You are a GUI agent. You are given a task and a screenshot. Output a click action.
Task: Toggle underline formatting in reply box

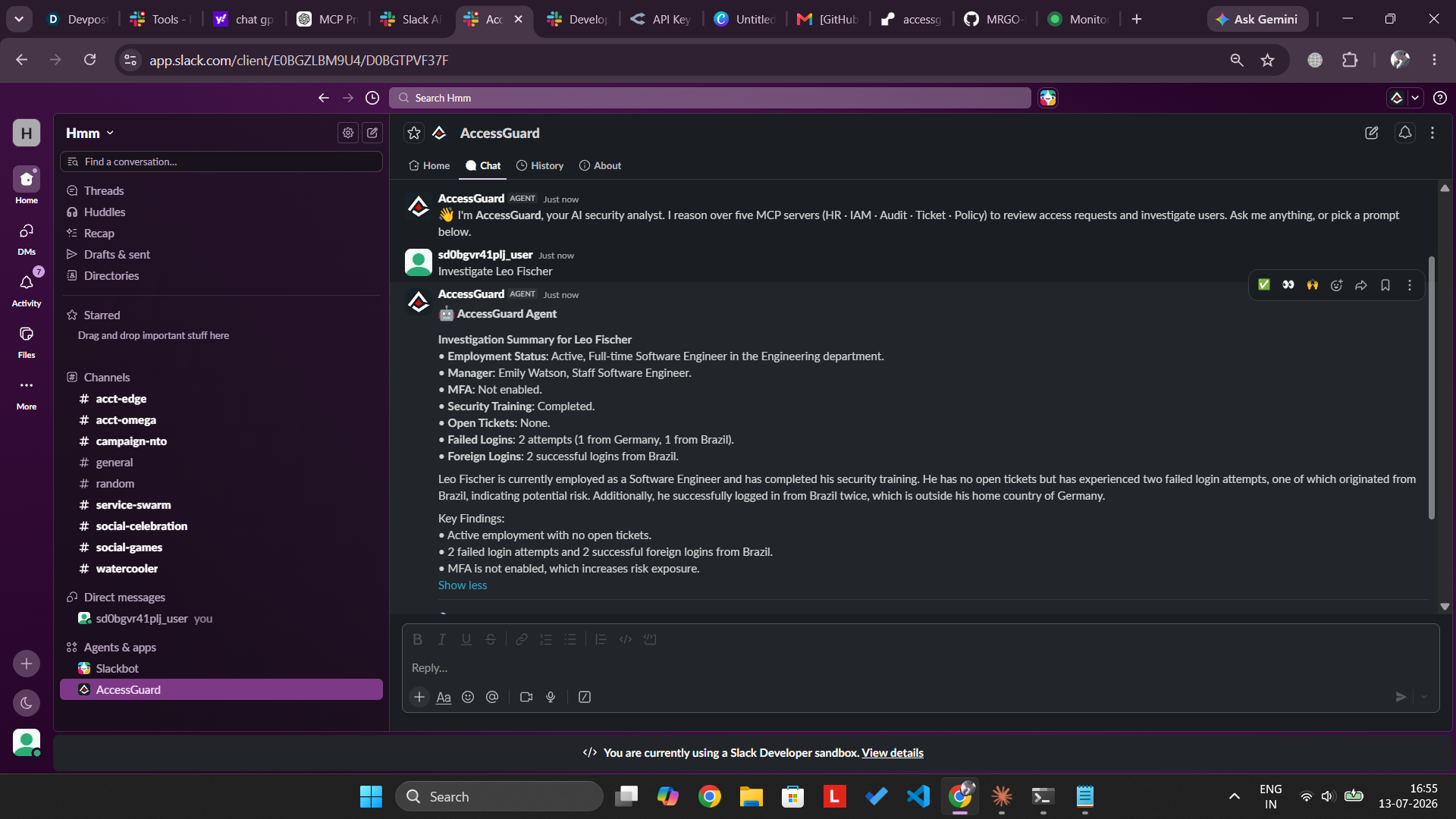pyautogui.click(x=466, y=639)
